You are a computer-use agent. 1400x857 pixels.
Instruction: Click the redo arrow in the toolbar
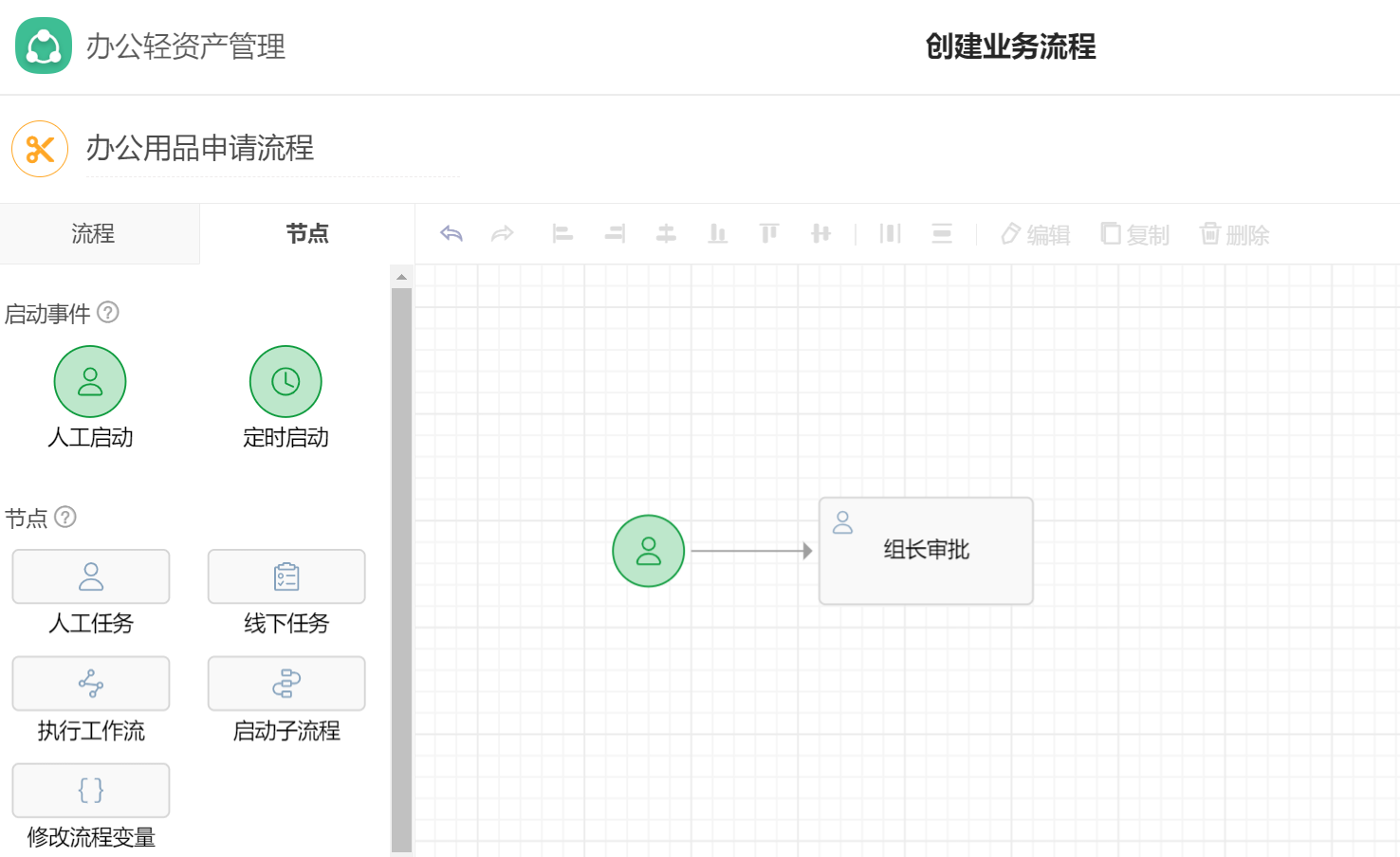click(x=503, y=233)
